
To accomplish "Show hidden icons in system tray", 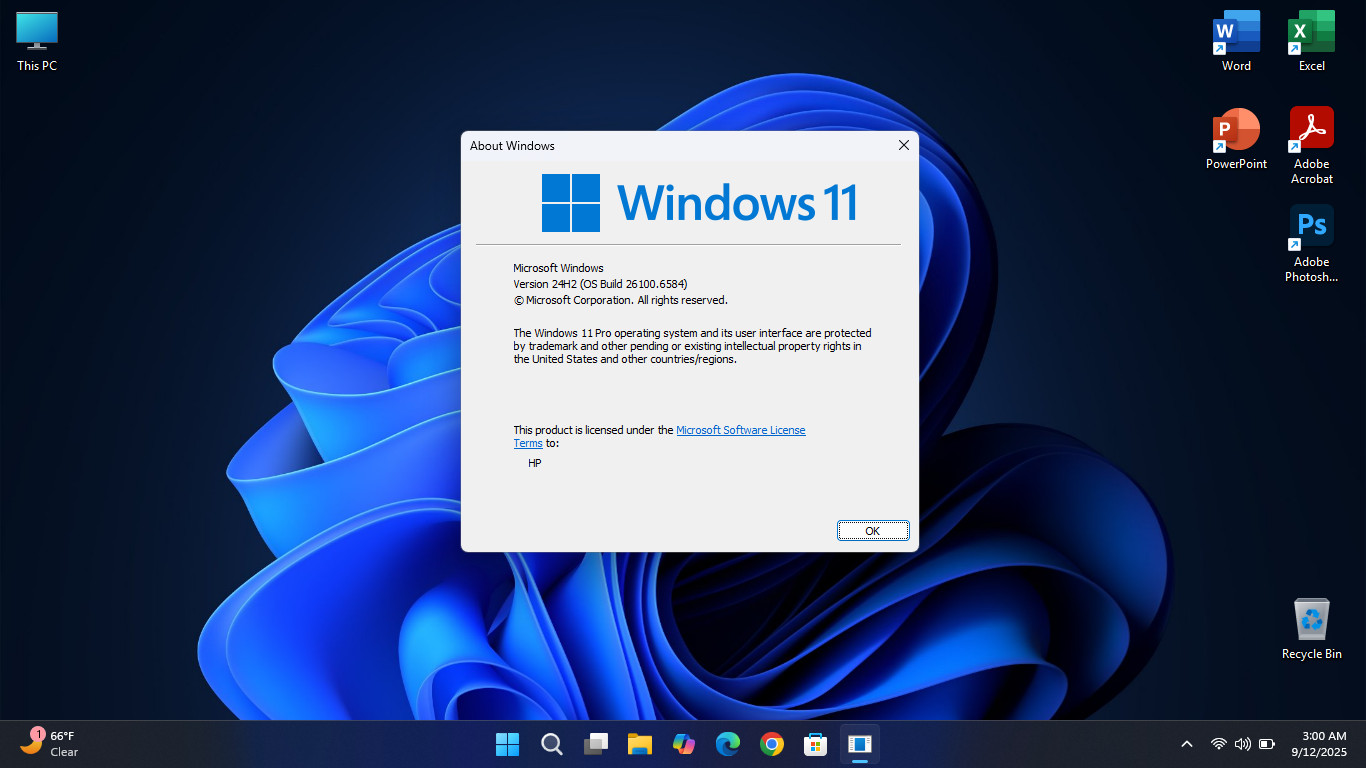I will click(1187, 744).
